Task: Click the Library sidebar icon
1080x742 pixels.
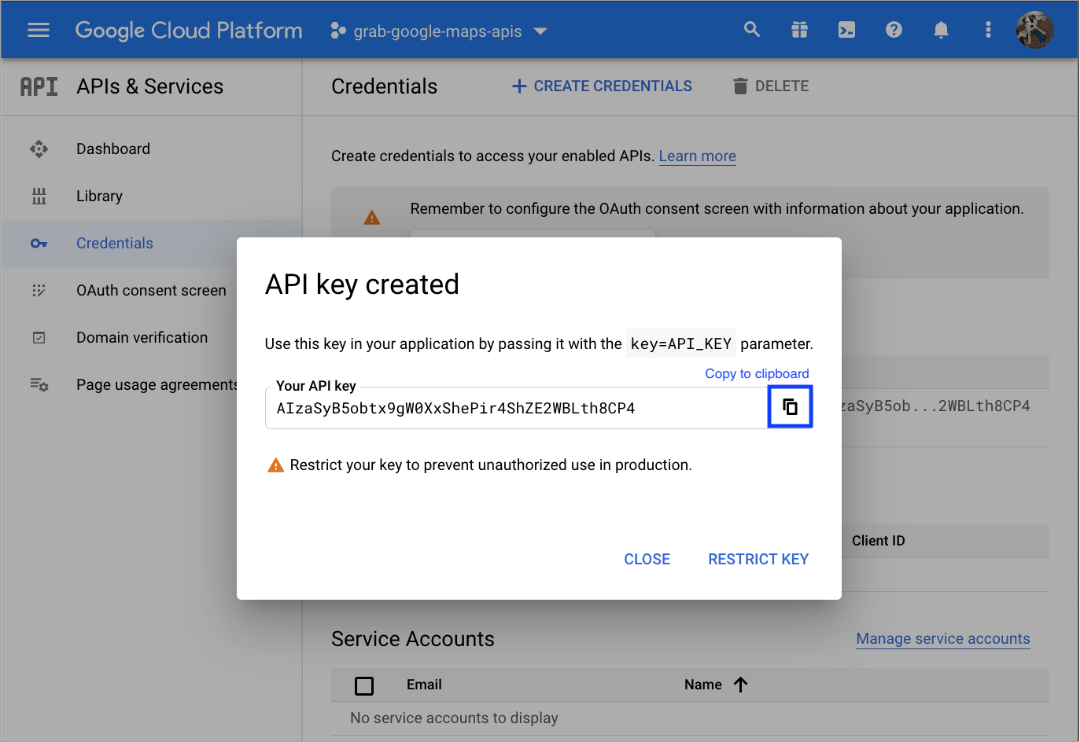Action: (x=39, y=196)
